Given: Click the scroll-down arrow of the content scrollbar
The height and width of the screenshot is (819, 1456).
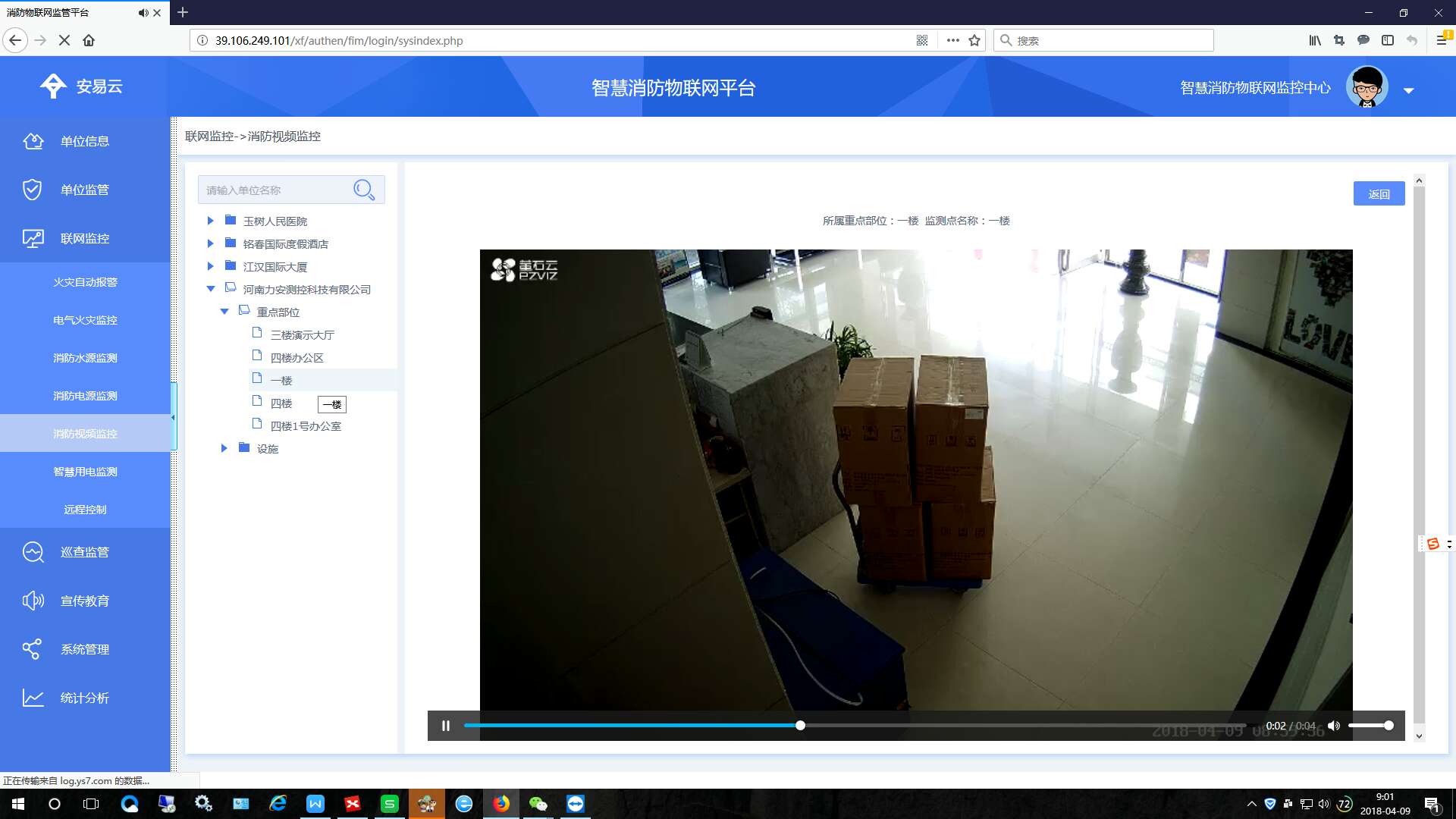Looking at the screenshot, I should (1419, 736).
